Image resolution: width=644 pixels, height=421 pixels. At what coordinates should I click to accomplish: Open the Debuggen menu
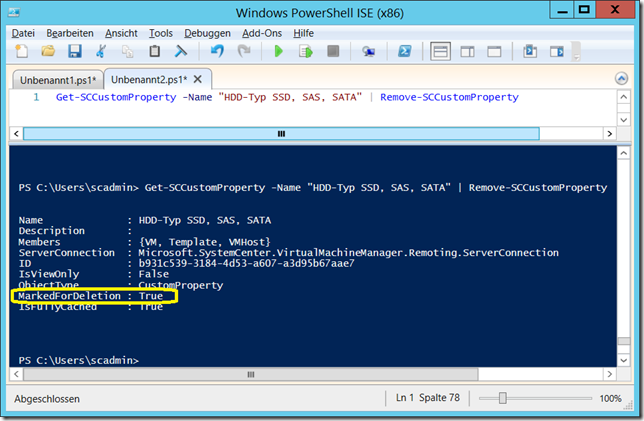pos(207,33)
